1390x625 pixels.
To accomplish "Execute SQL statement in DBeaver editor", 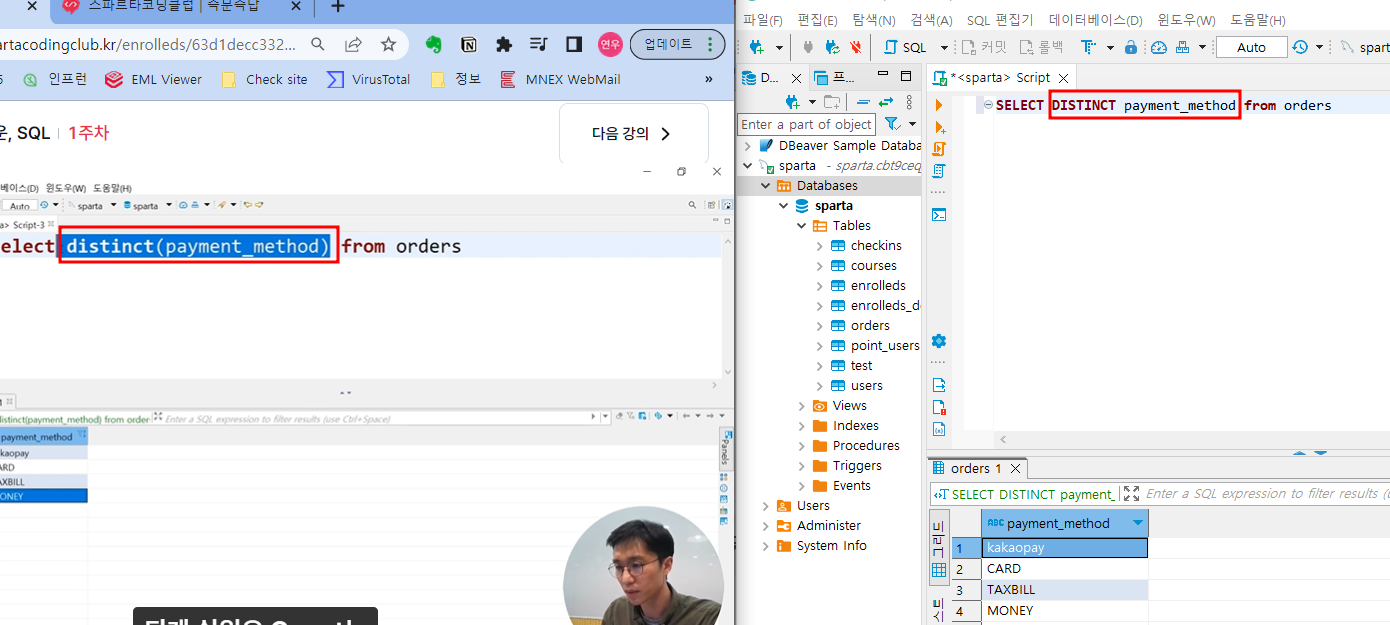I will coord(939,105).
